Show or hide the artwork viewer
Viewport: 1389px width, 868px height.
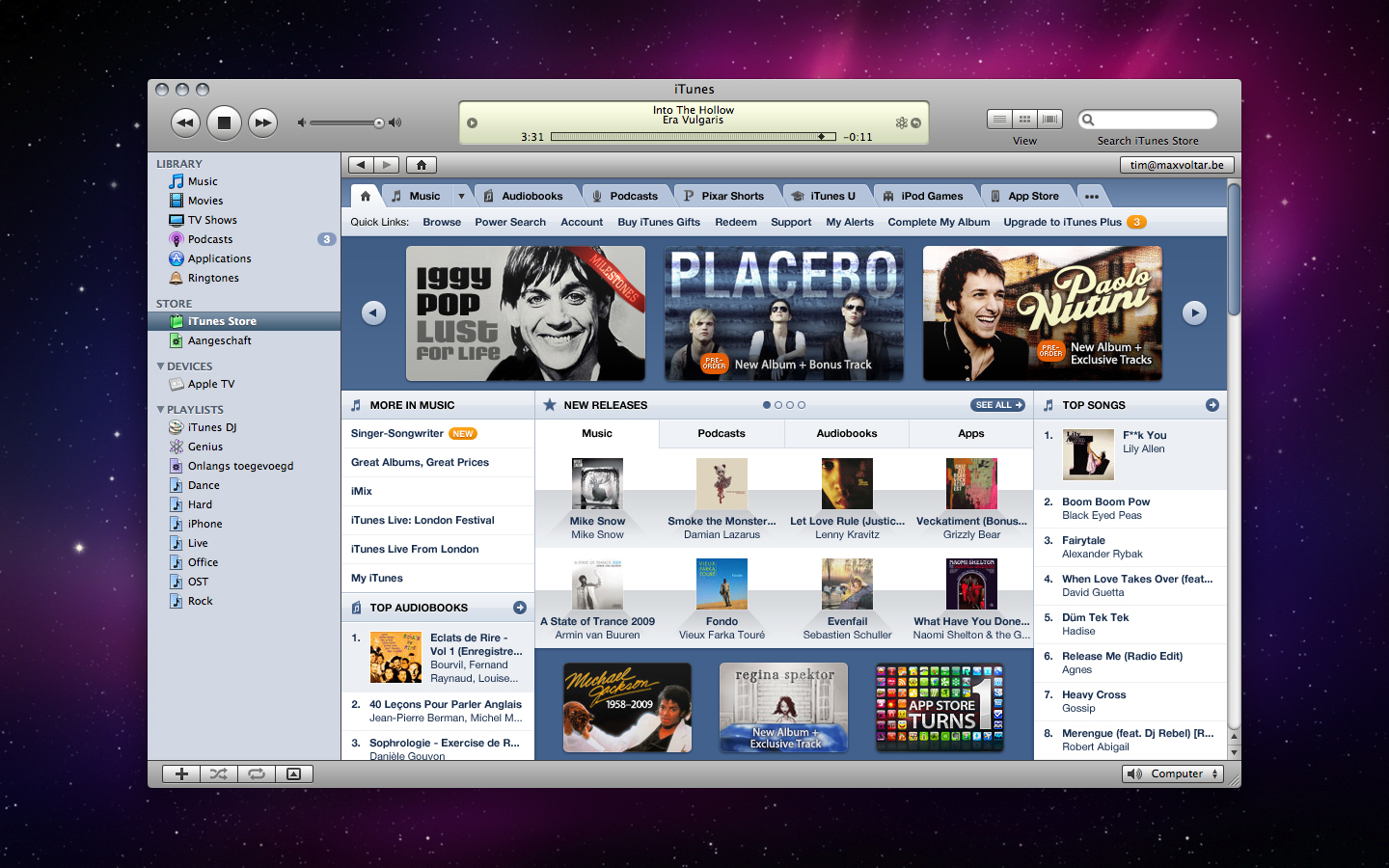click(294, 773)
